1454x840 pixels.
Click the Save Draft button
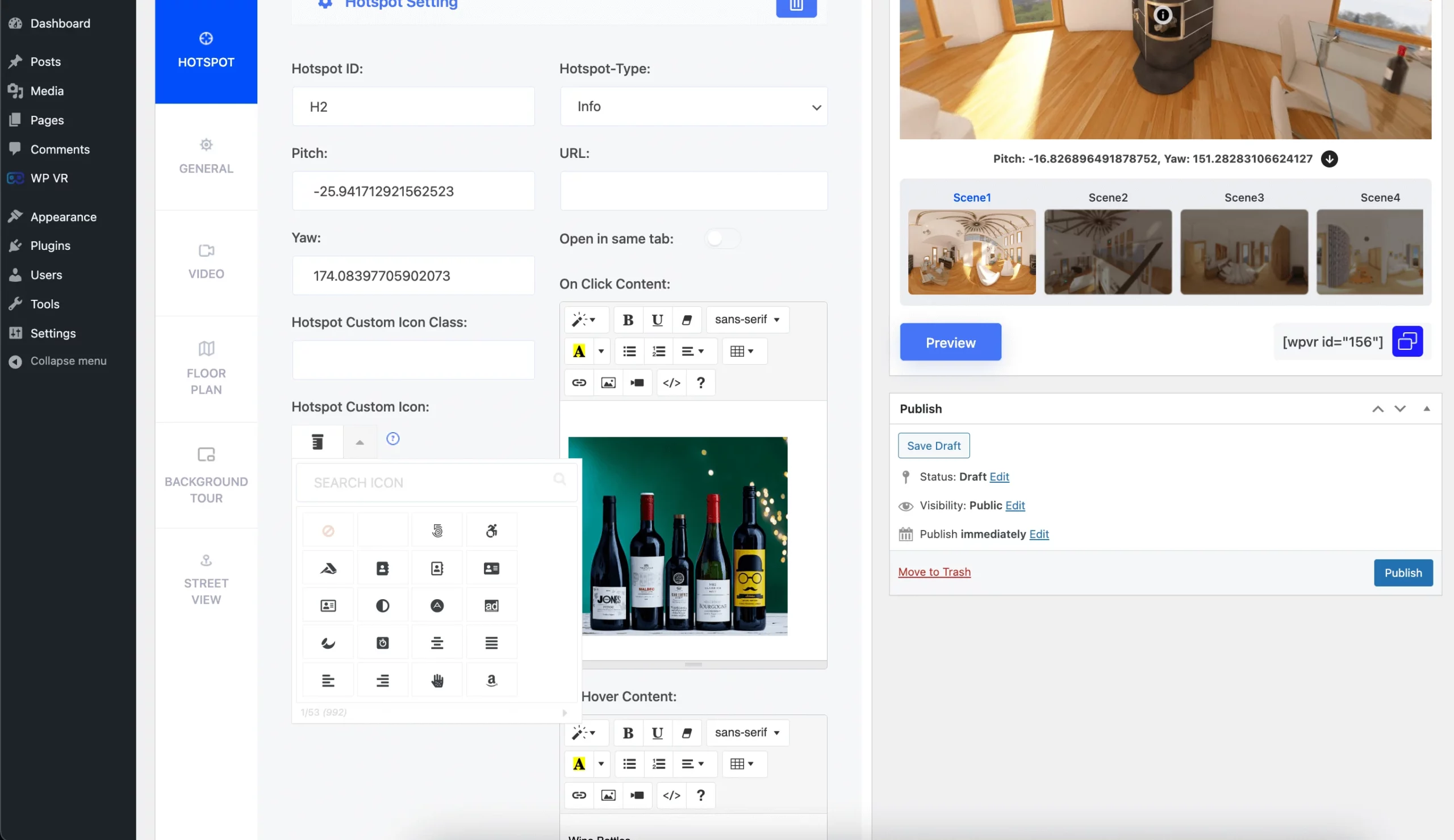934,444
